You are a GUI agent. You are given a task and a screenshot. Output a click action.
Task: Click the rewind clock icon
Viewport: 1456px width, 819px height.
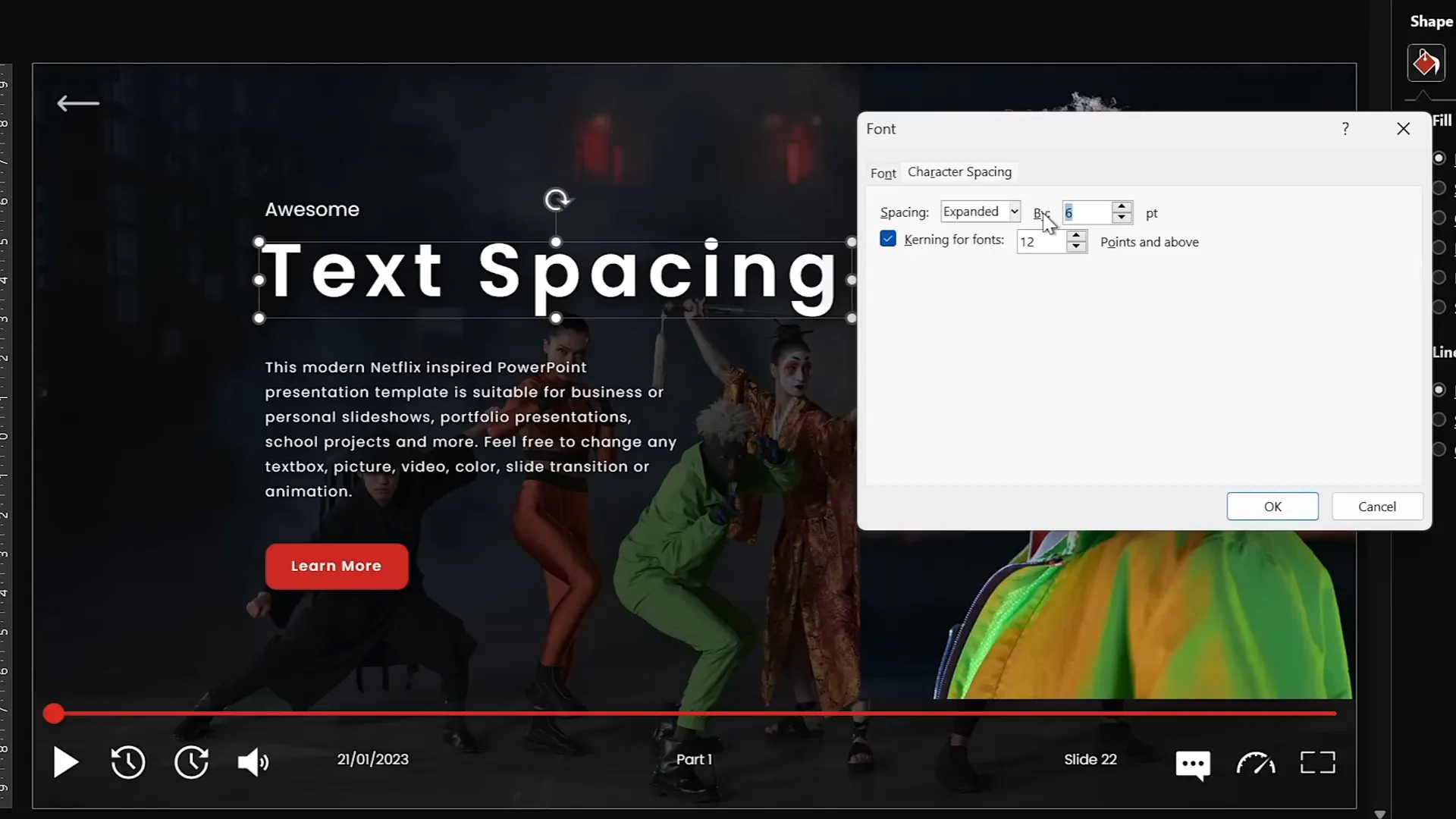coord(128,762)
